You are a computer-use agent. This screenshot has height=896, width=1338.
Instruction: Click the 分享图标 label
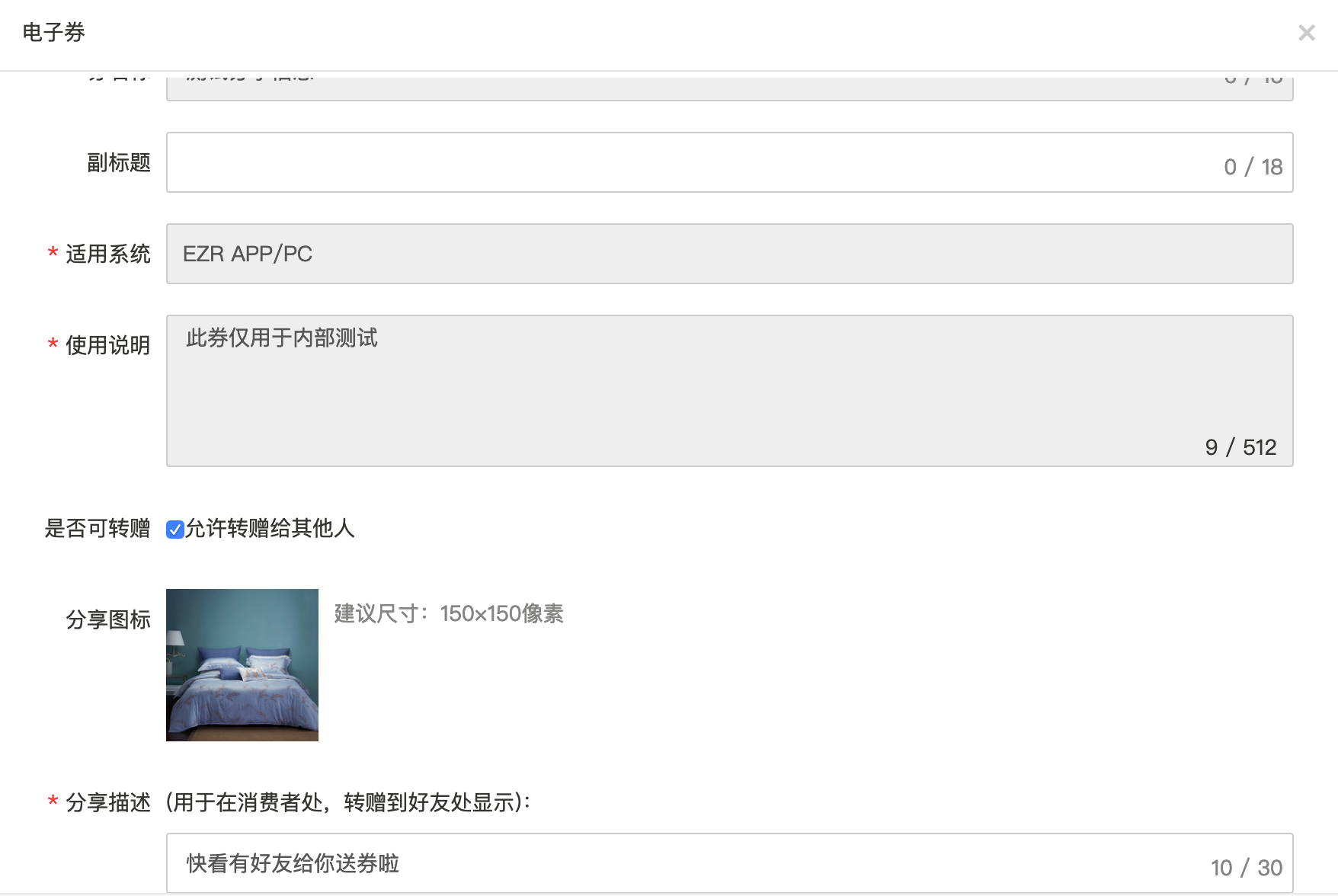click(x=108, y=619)
